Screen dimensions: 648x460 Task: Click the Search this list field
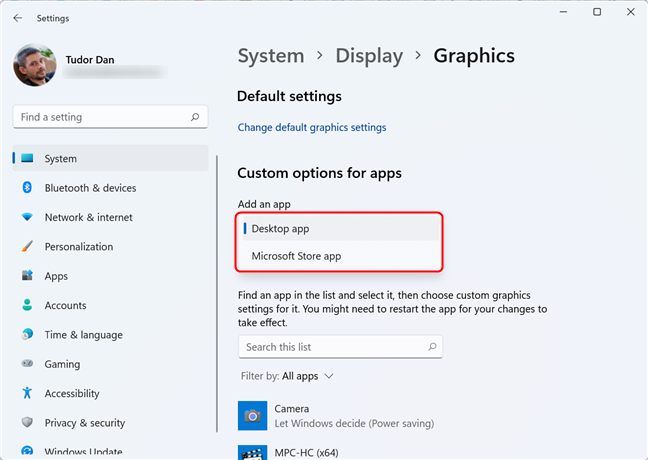(341, 347)
